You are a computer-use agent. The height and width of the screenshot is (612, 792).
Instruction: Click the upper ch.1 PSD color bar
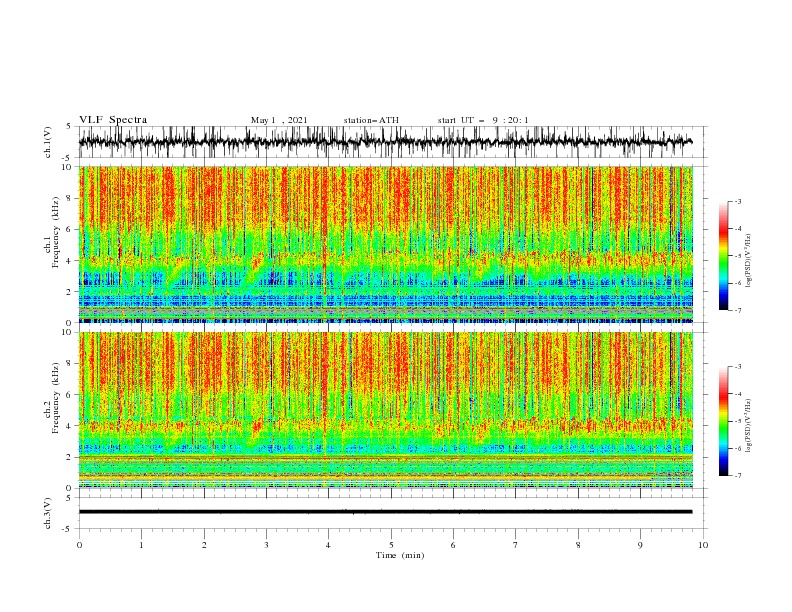pyautogui.click(x=724, y=256)
